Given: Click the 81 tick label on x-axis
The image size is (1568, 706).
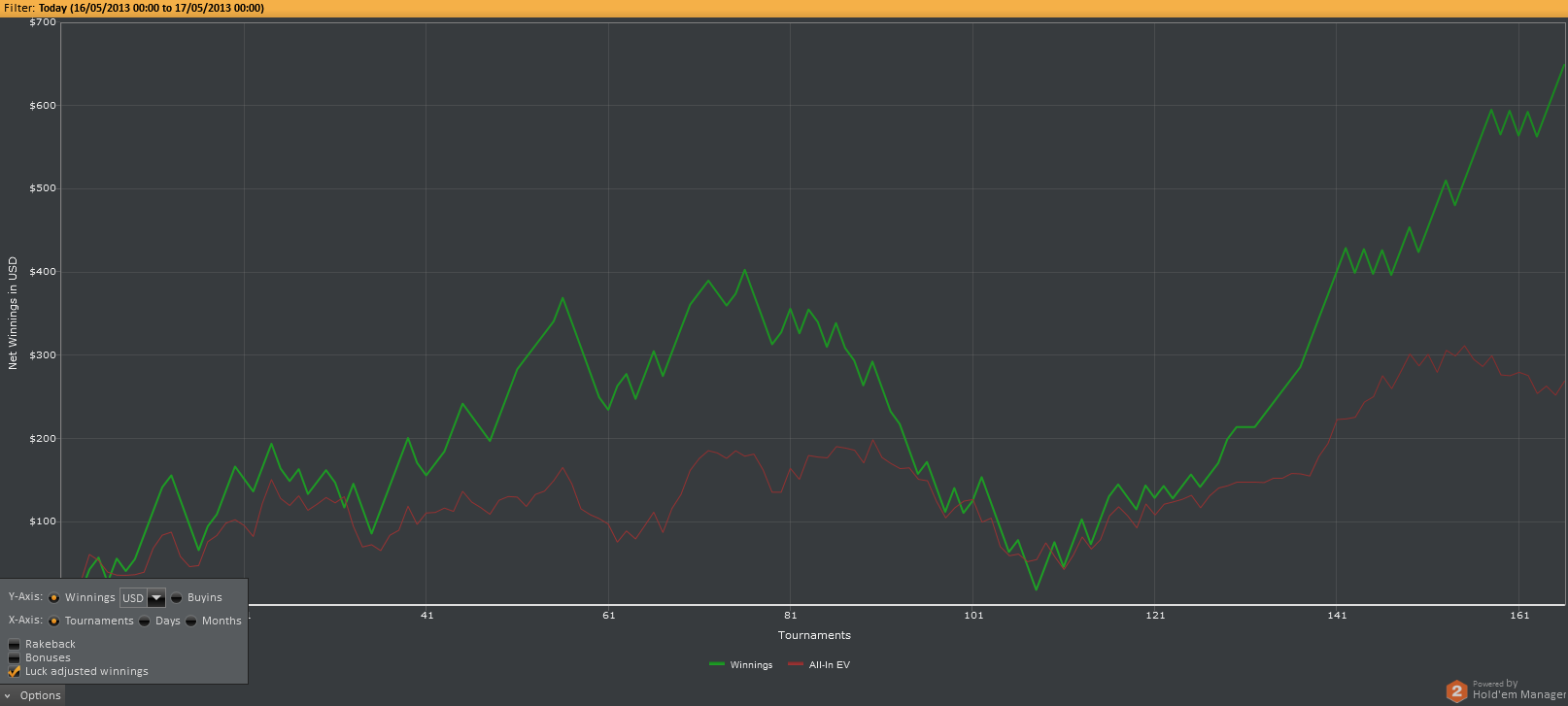Looking at the screenshot, I should pos(791,615).
